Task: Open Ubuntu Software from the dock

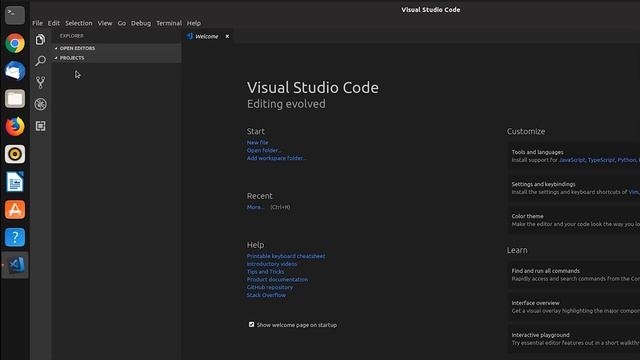Action: coord(15,209)
